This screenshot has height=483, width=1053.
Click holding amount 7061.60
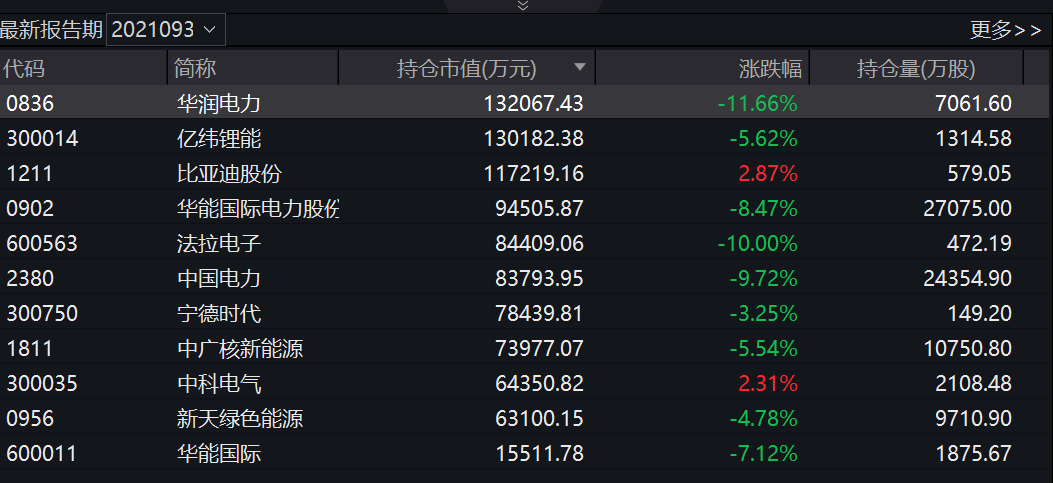[972, 103]
